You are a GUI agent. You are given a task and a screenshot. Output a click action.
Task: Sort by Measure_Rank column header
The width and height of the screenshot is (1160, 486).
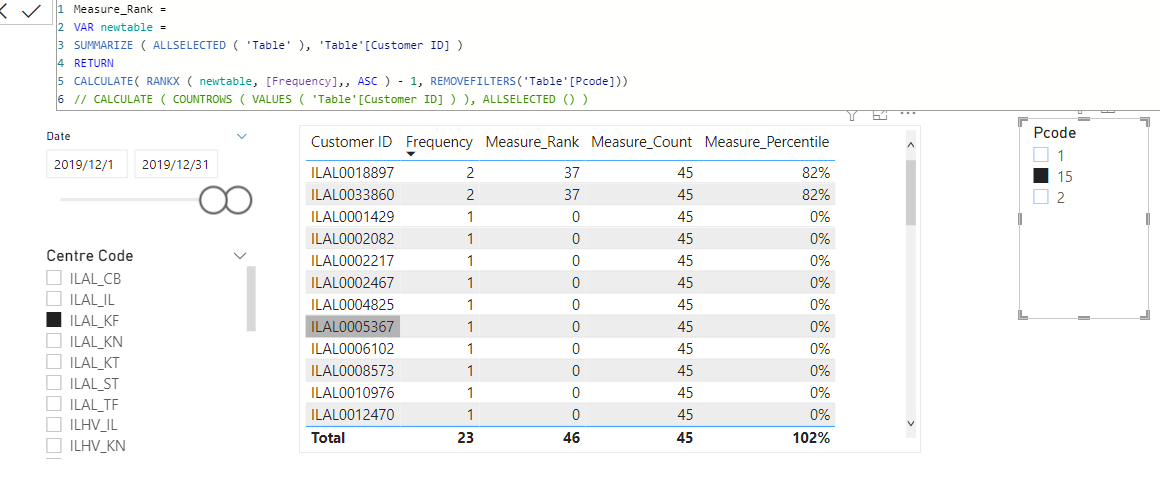[x=532, y=142]
